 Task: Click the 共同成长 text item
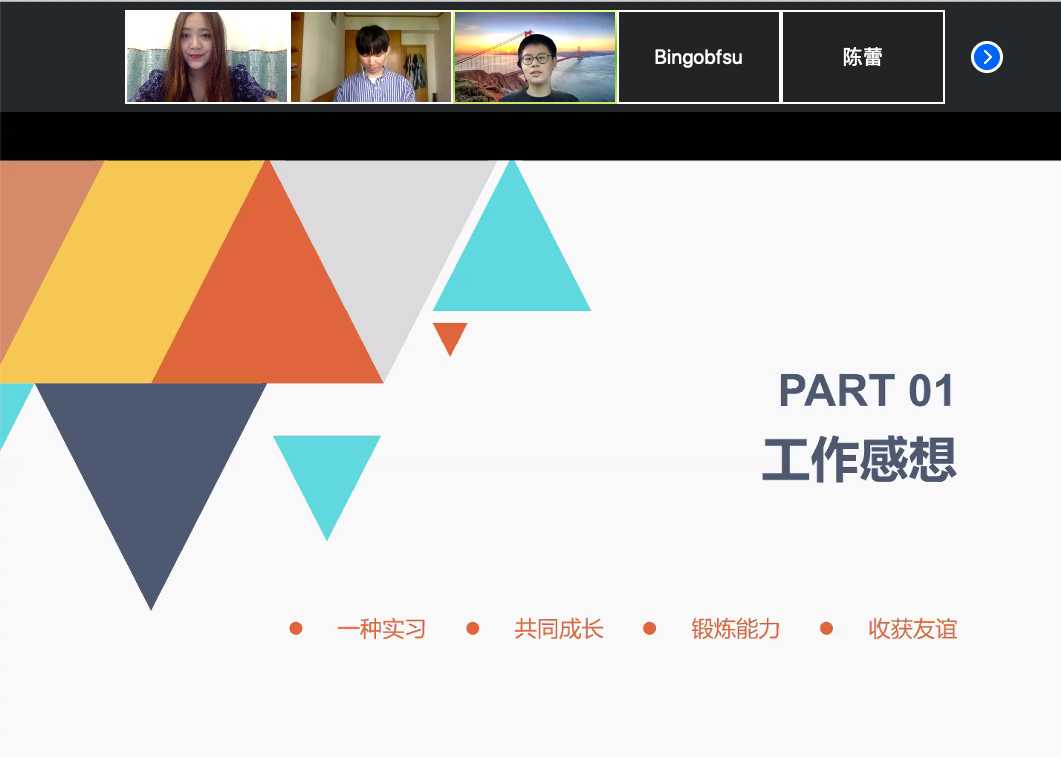pos(558,629)
